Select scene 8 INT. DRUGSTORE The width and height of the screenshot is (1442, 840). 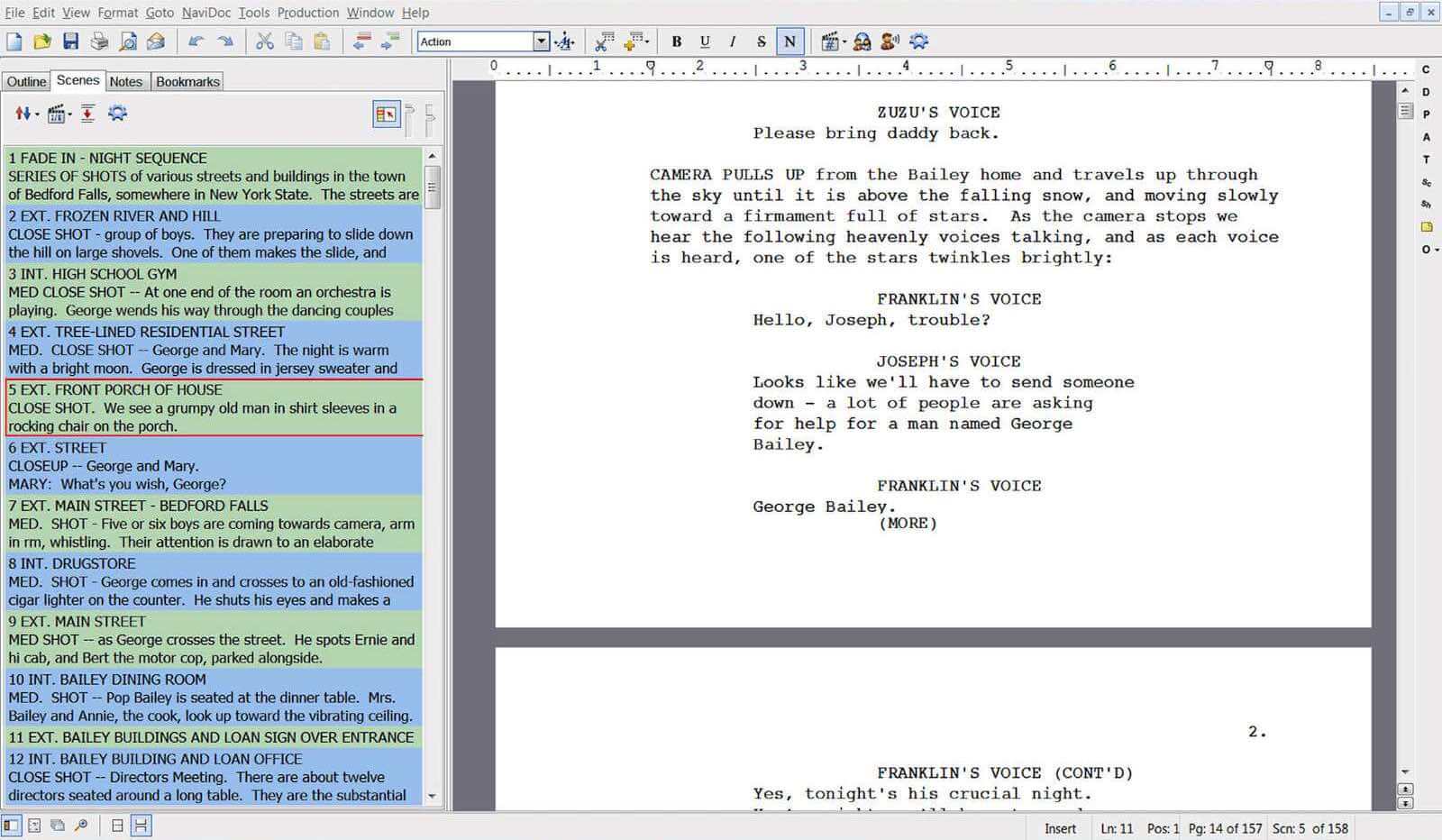(x=214, y=581)
